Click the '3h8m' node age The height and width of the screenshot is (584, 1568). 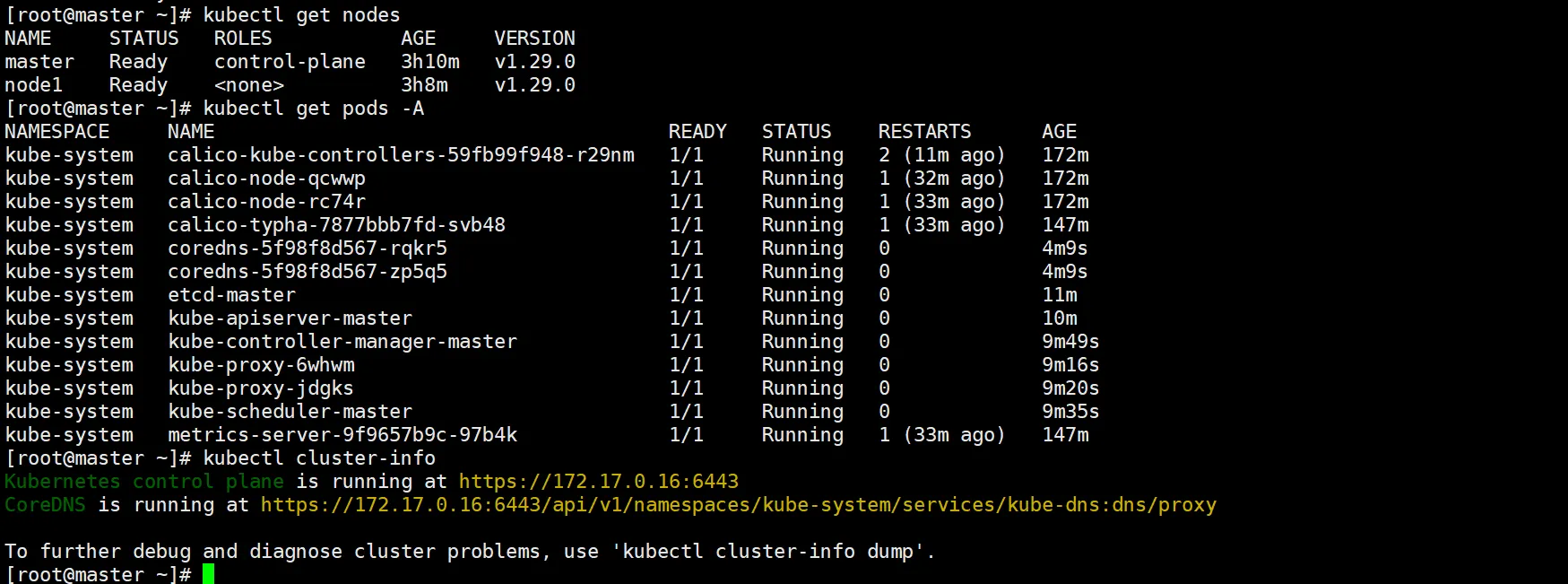(424, 85)
